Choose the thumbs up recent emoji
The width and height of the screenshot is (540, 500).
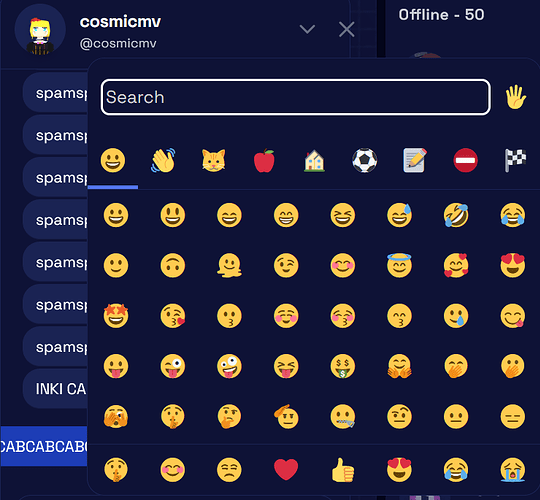coord(343,469)
